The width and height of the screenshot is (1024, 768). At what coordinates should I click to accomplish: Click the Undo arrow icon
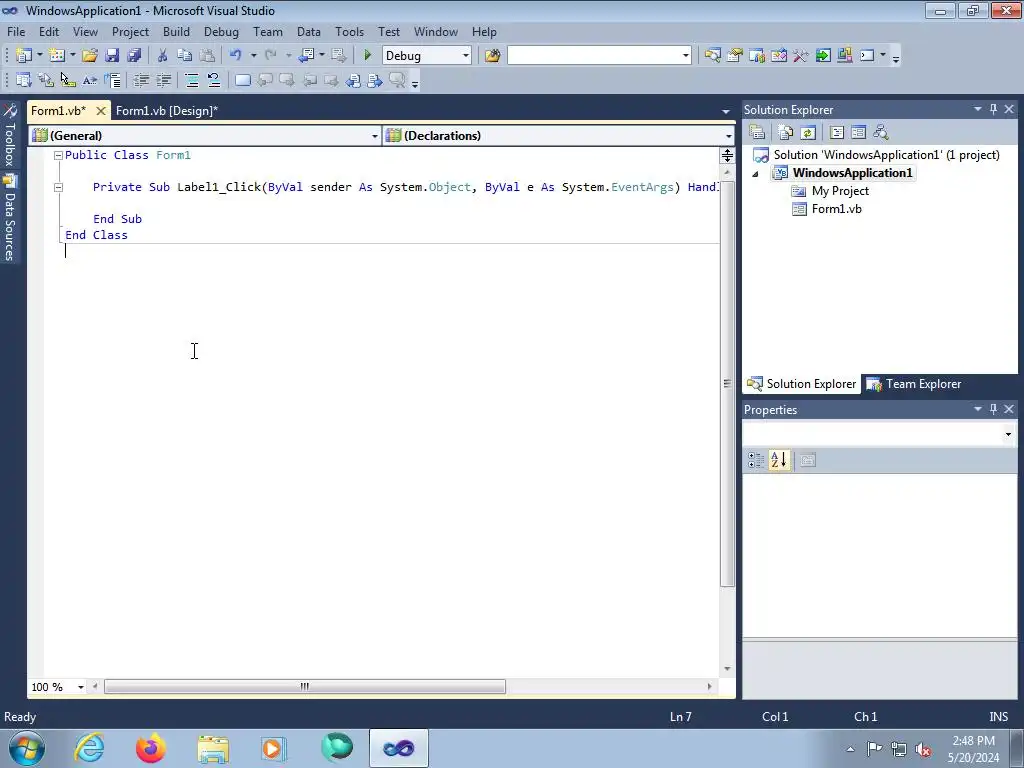236,56
